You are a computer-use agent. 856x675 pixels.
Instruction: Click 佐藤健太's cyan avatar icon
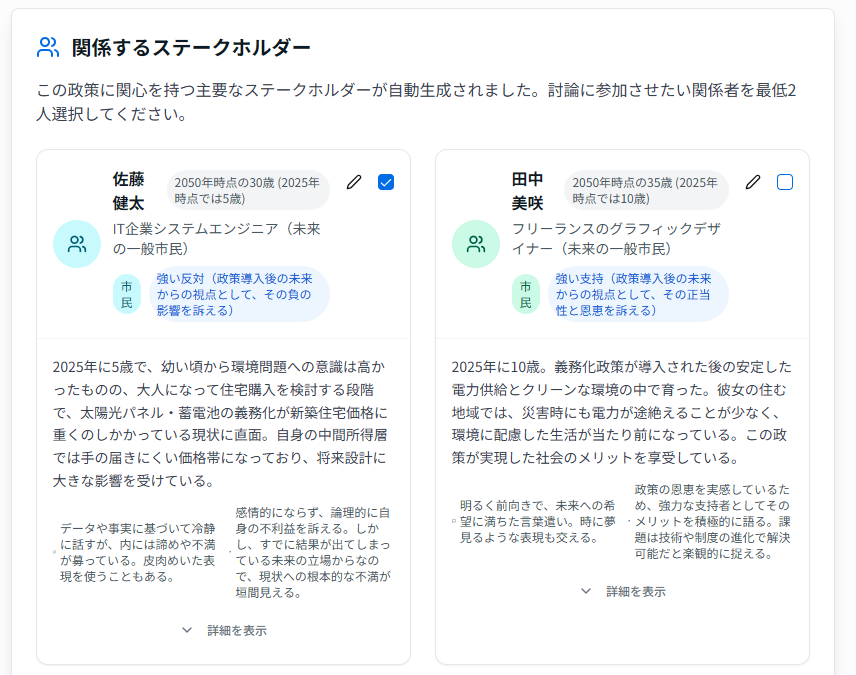(77, 244)
